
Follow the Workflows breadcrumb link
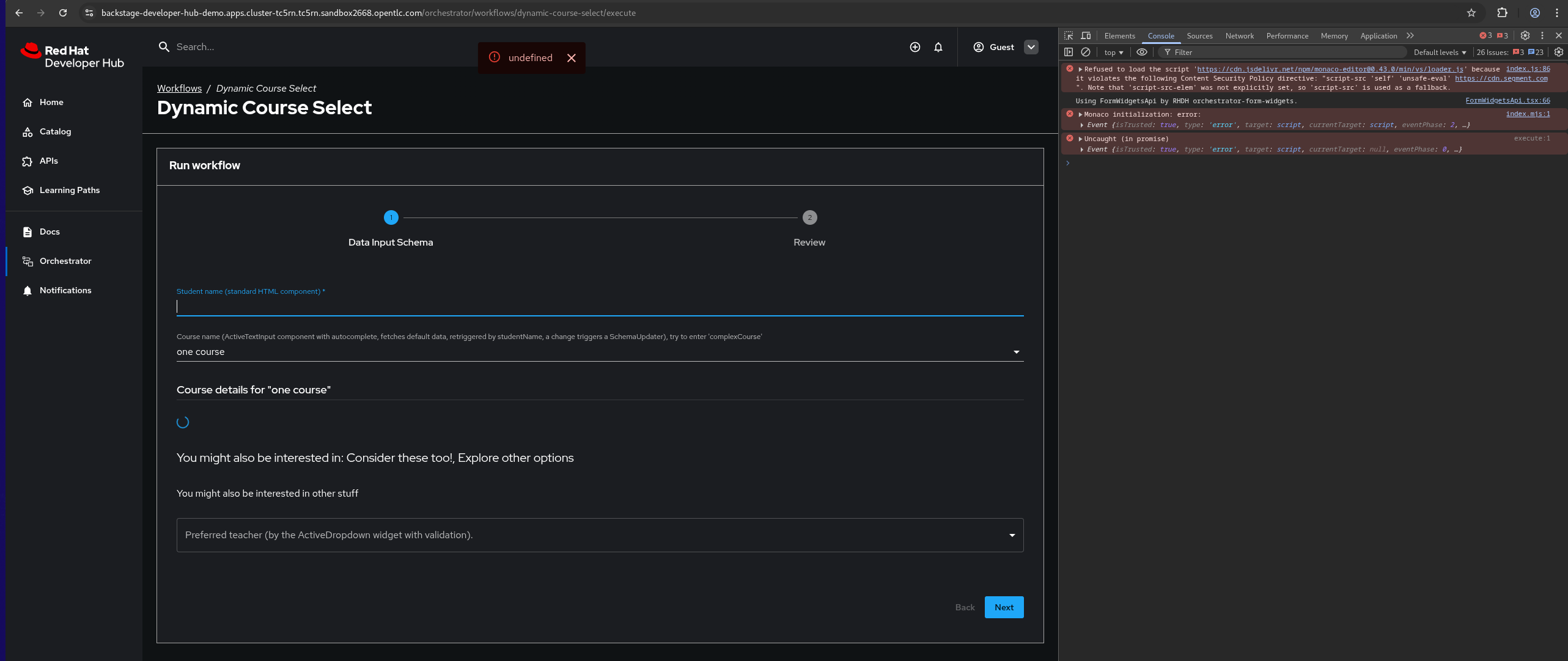(179, 88)
